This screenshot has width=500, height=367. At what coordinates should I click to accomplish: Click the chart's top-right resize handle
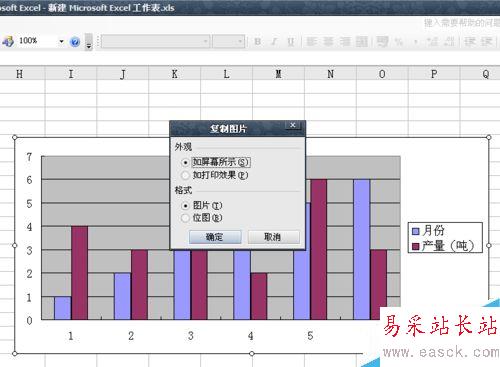pyautogui.click(x=489, y=137)
